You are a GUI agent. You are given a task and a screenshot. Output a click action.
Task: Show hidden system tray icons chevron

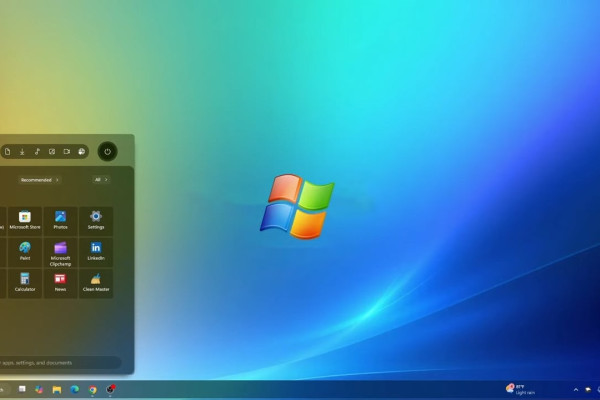576,390
